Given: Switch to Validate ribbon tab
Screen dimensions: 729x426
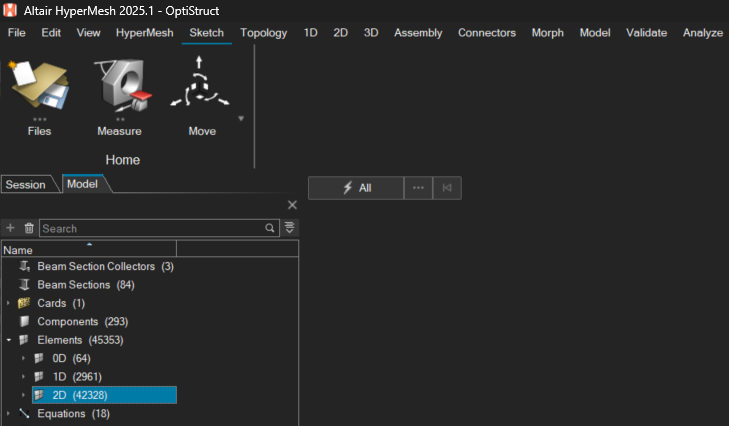Looking at the screenshot, I should [x=646, y=33].
